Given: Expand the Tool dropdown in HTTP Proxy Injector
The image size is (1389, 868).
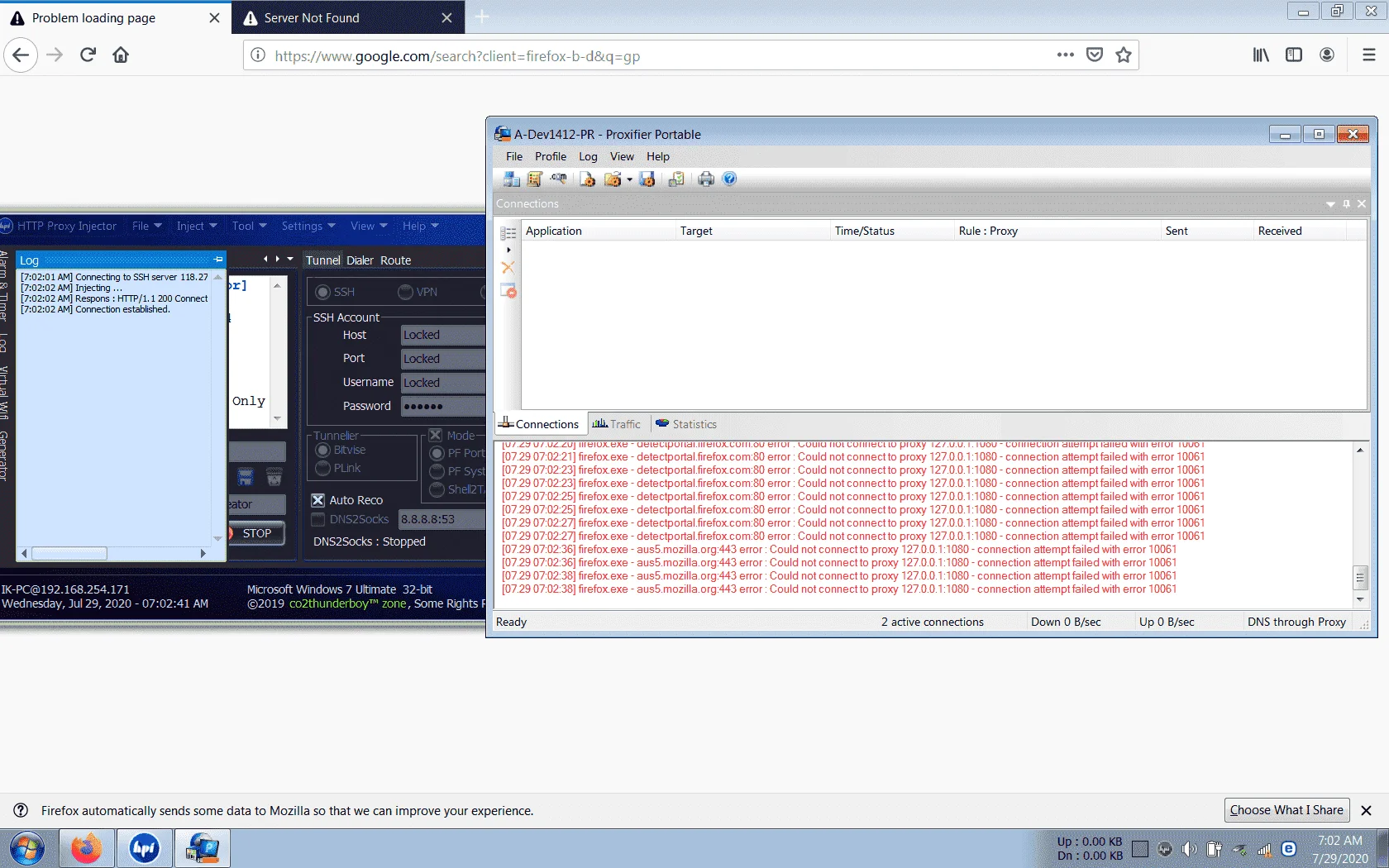Looking at the screenshot, I should 250,226.
